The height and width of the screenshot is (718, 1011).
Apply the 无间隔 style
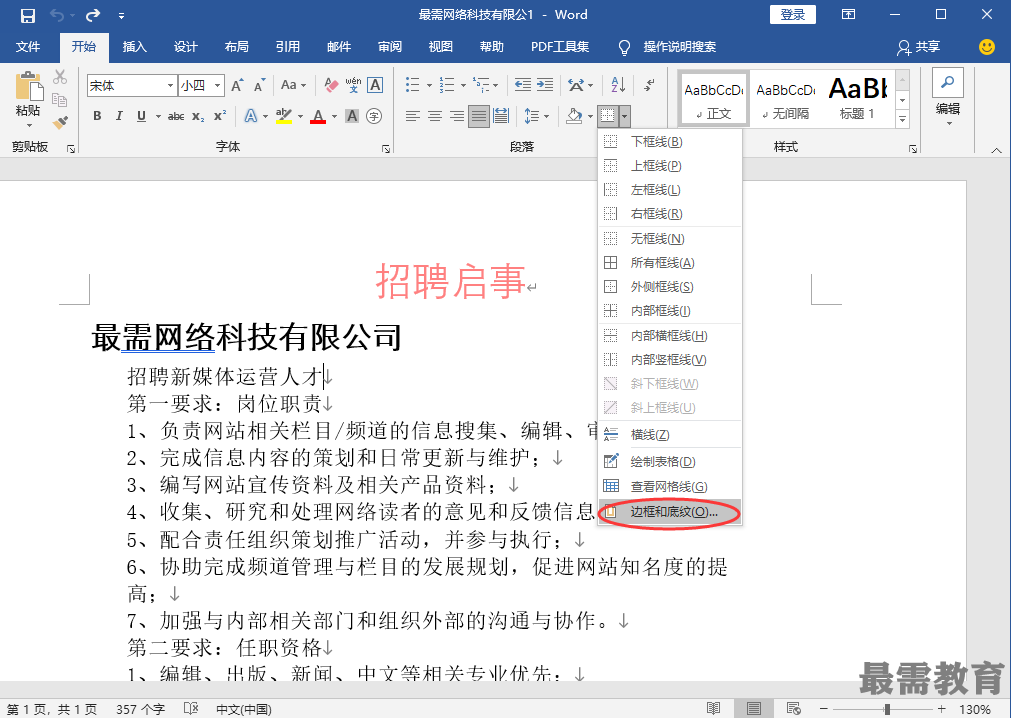pos(786,98)
